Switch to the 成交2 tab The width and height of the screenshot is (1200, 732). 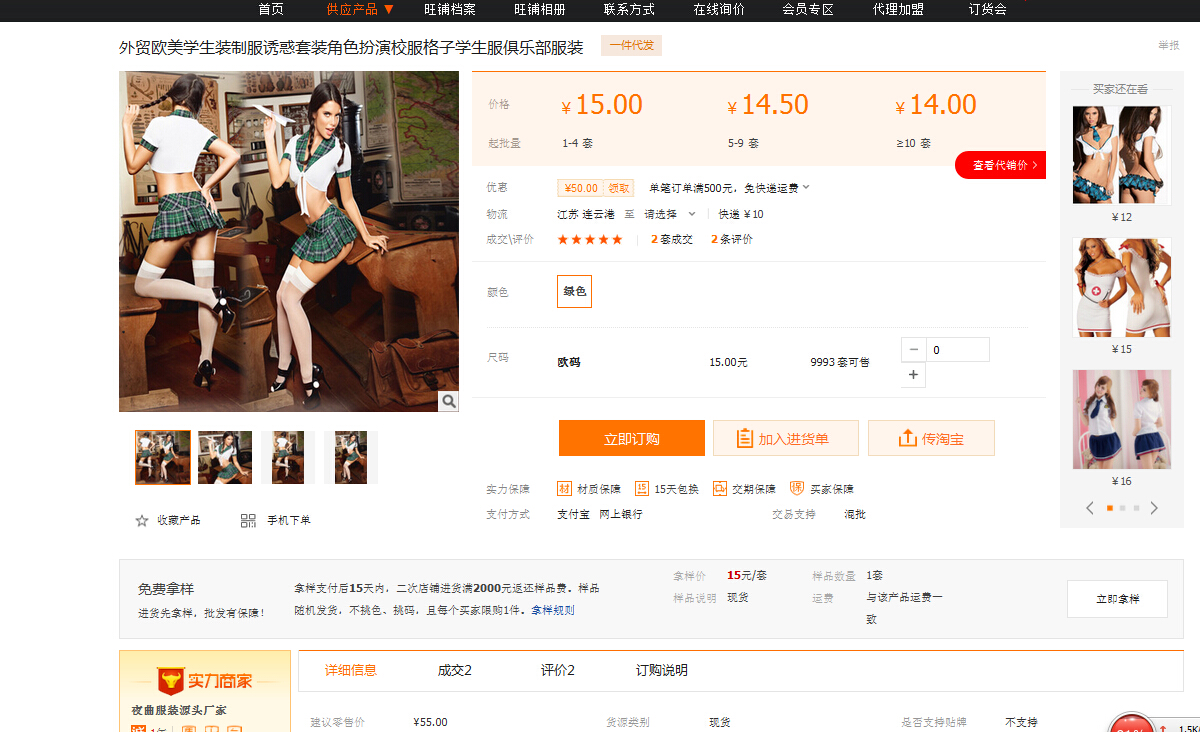click(x=454, y=670)
